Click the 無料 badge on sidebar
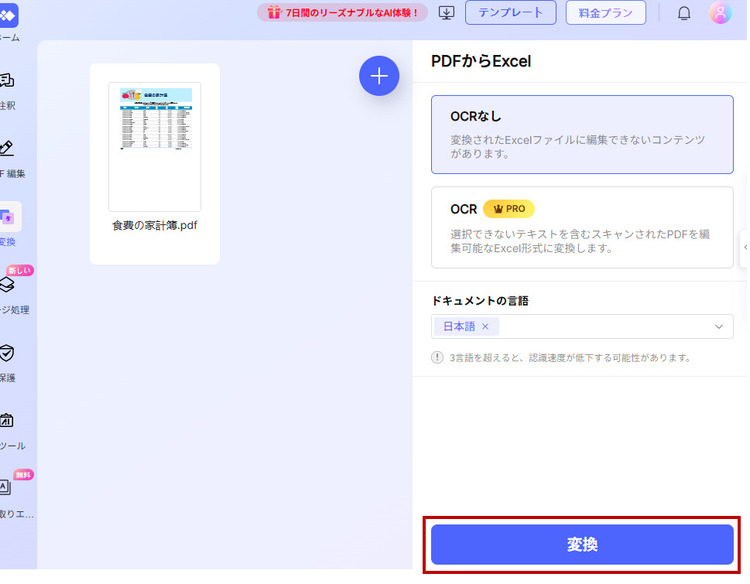The height and width of the screenshot is (584, 750). (23, 474)
